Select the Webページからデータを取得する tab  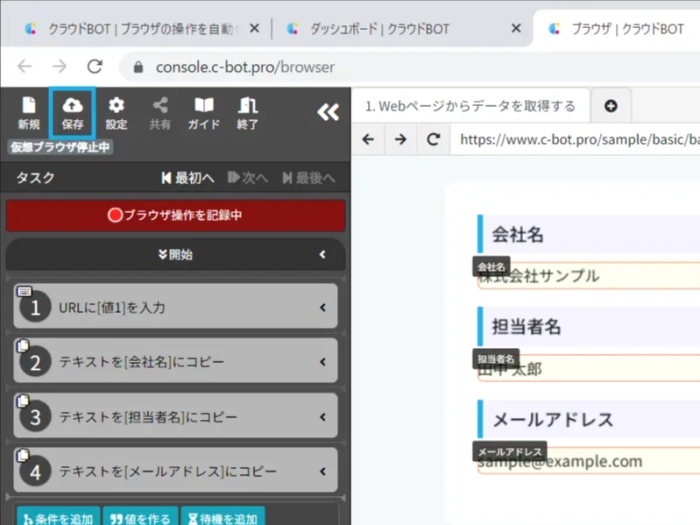click(469, 106)
